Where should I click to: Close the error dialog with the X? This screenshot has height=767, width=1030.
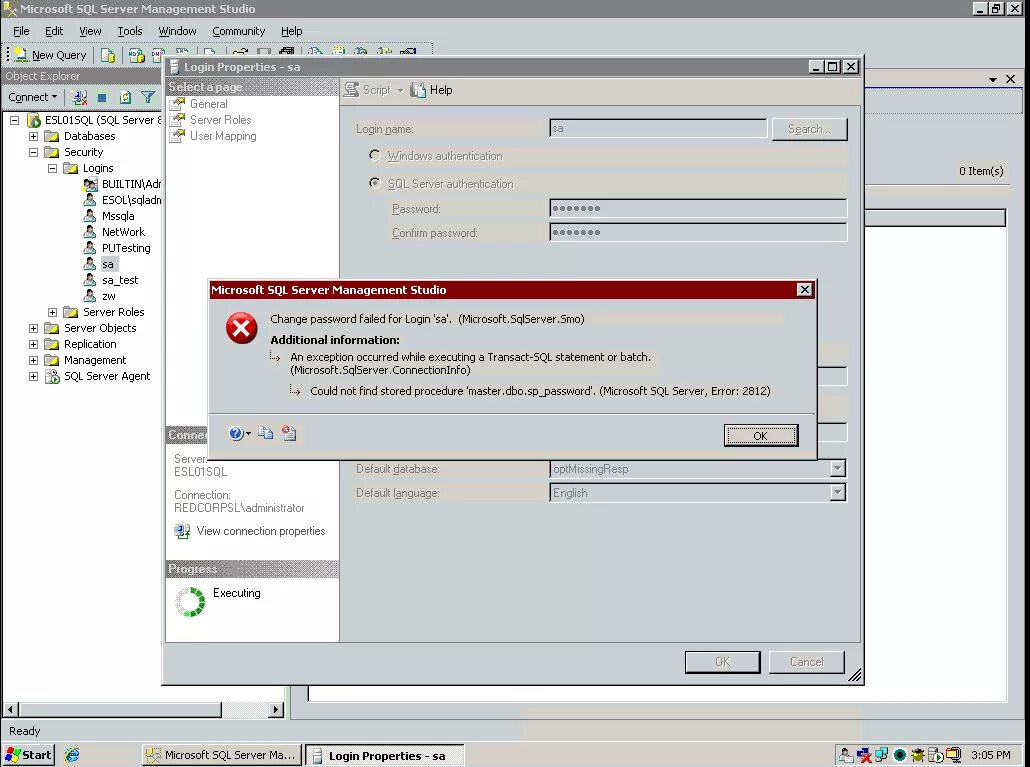[804, 290]
